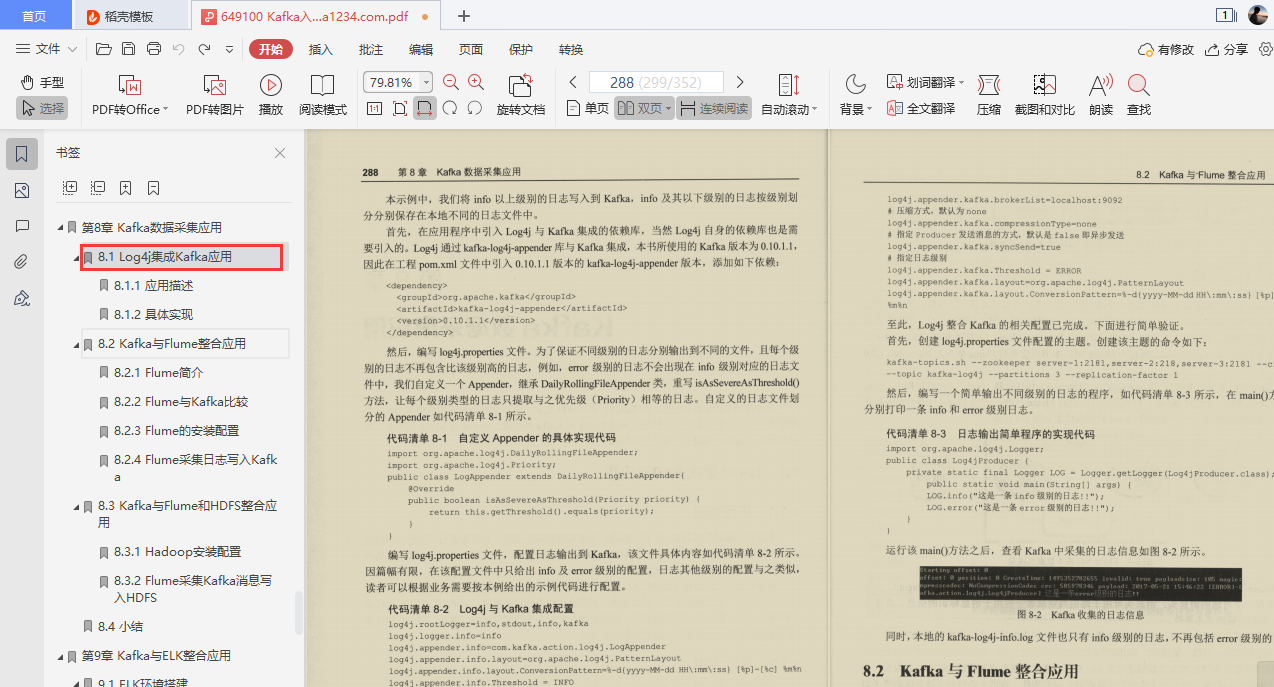Run 全文翻译 full-text translation

click(x=929, y=108)
